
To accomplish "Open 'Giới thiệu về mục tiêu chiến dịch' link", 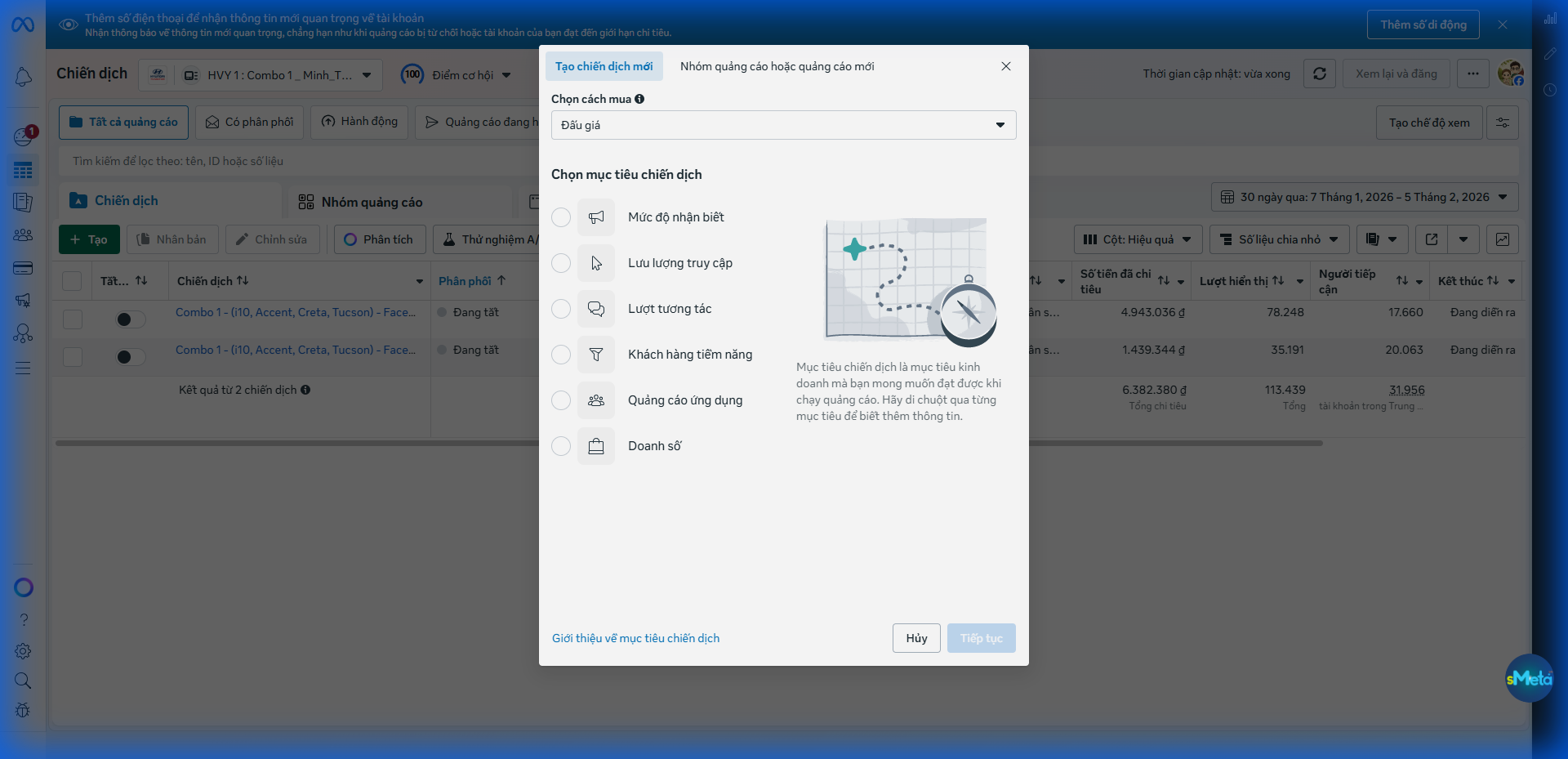I will [x=635, y=638].
